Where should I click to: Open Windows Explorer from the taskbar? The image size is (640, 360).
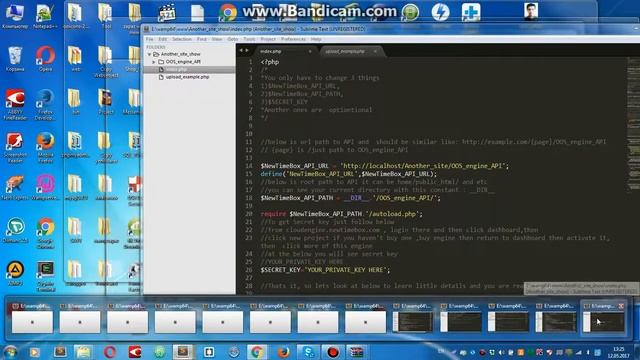(x=84, y=352)
